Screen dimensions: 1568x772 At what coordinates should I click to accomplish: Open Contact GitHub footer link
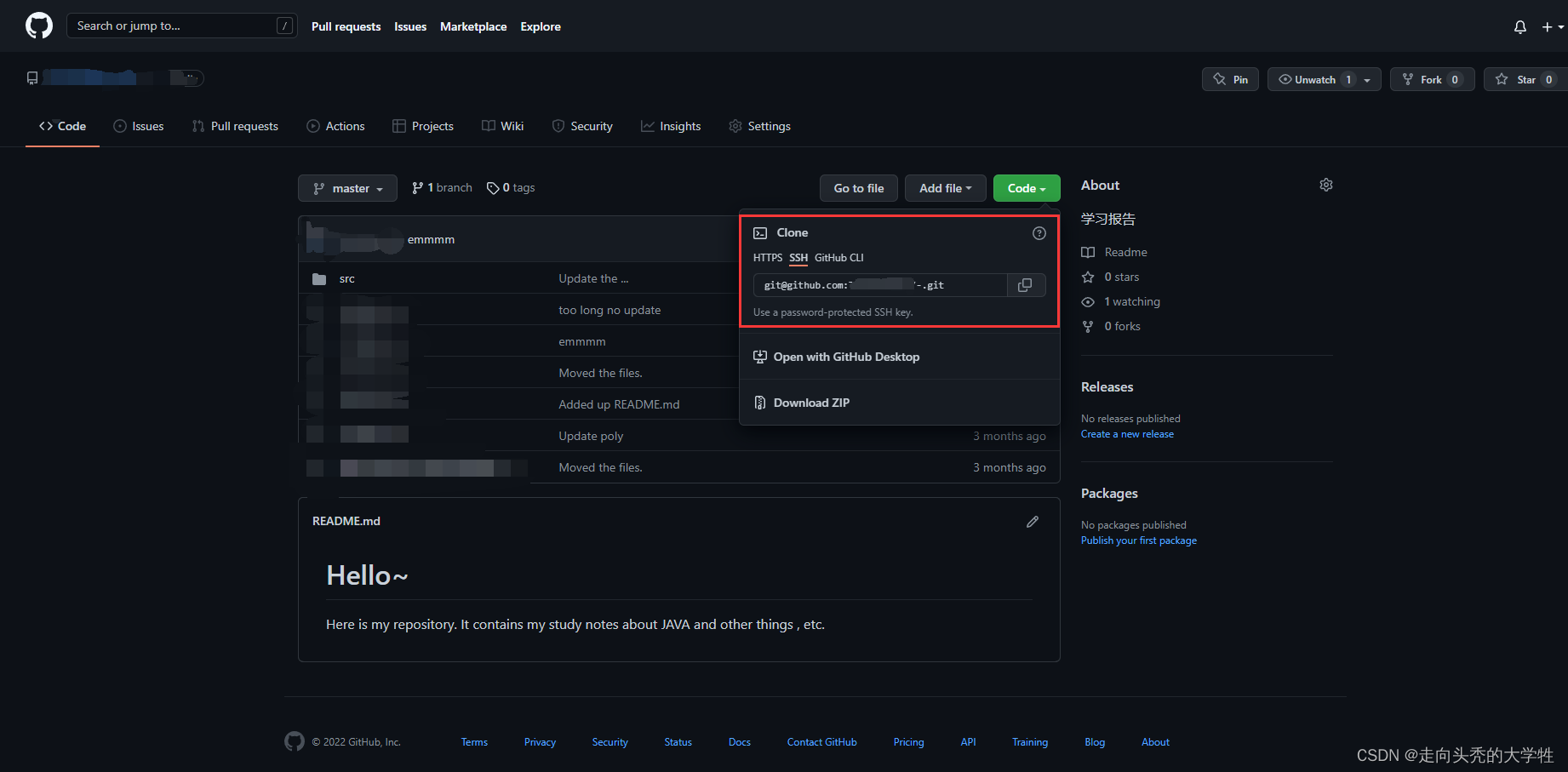click(x=821, y=742)
